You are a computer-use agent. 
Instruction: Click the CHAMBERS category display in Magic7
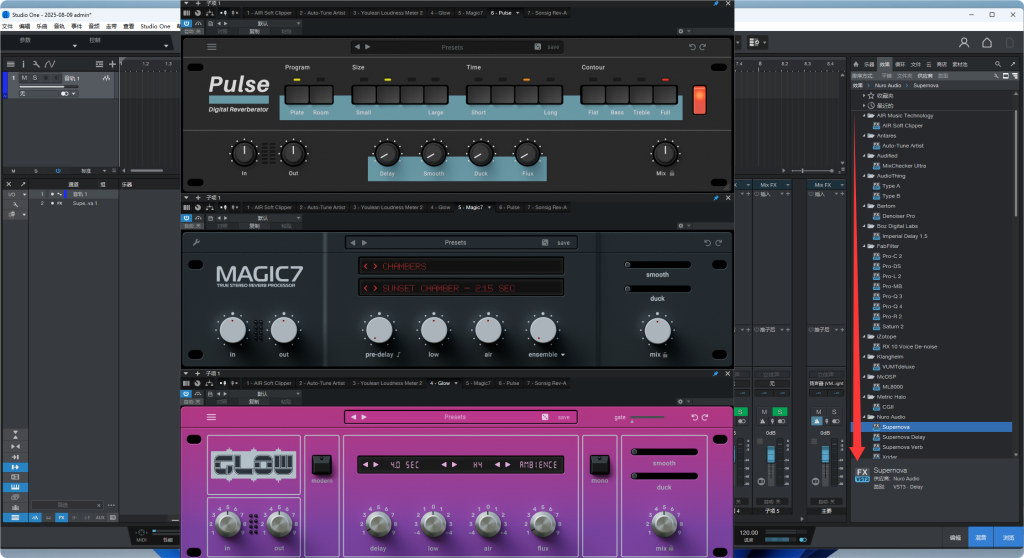(461, 266)
